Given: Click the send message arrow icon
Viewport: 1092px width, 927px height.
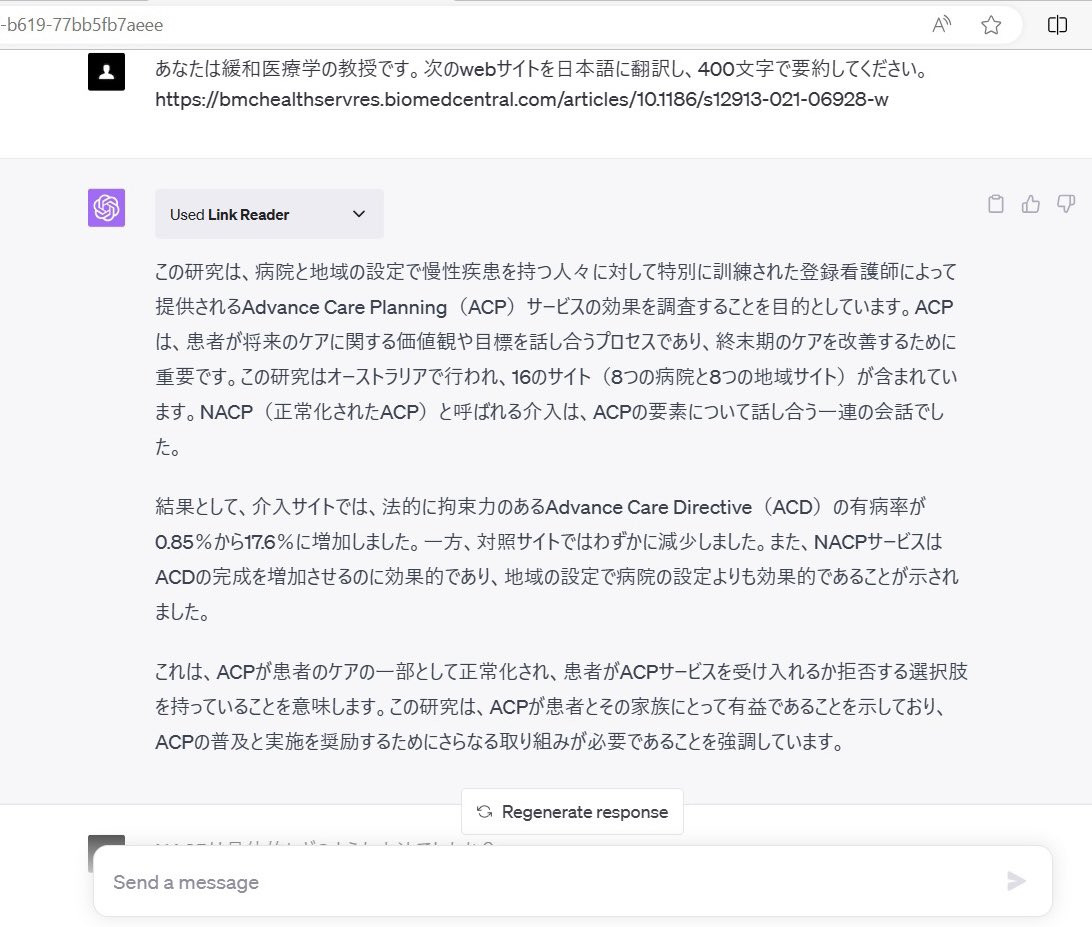Looking at the screenshot, I should pos(1016,881).
